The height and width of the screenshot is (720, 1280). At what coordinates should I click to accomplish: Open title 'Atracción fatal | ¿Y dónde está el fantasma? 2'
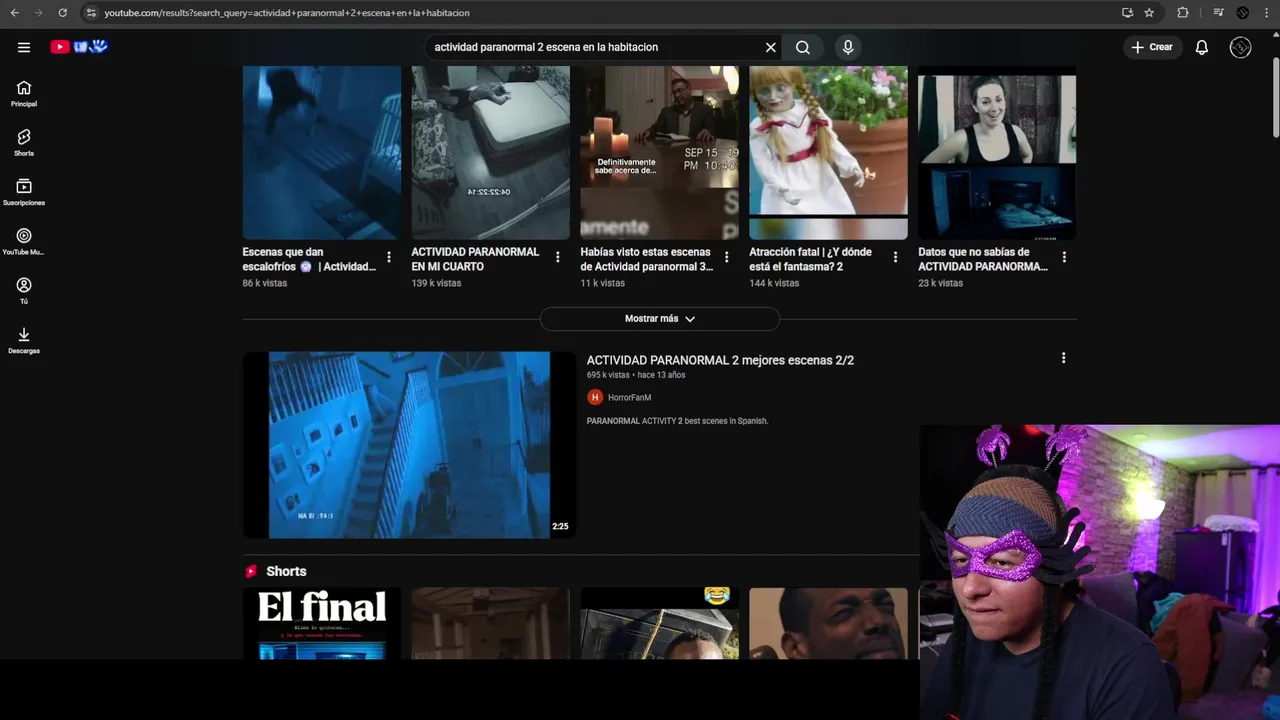coord(810,259)
